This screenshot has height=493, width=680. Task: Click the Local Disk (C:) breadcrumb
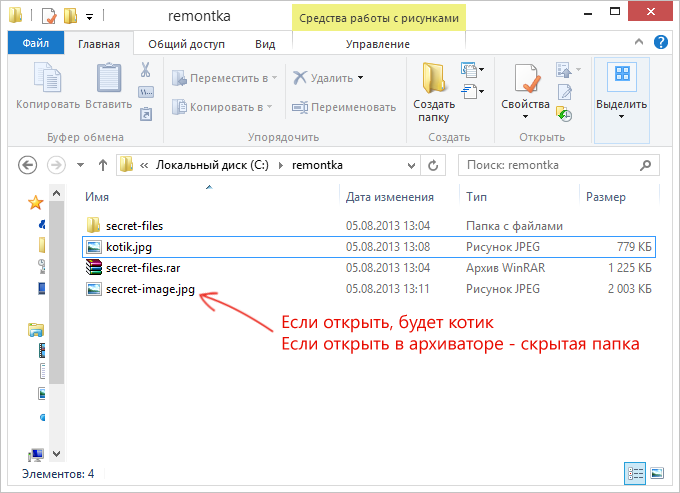coord(212,165)
